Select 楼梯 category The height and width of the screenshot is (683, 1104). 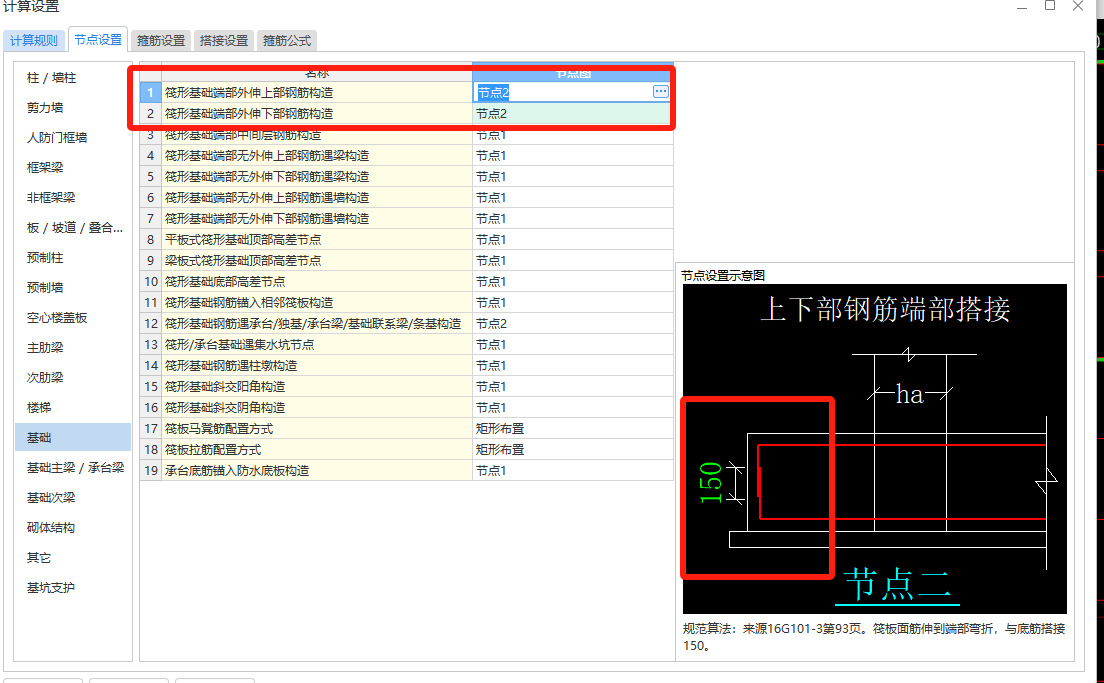click(x=39, y=408)
